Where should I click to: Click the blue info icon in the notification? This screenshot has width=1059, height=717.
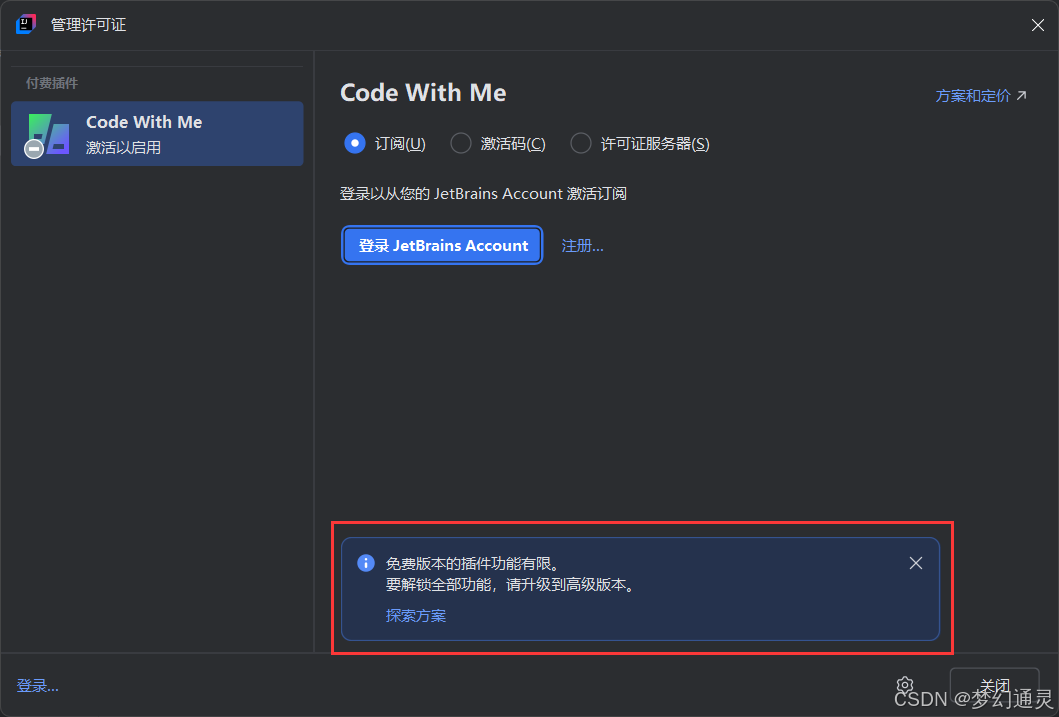[366, 563]
